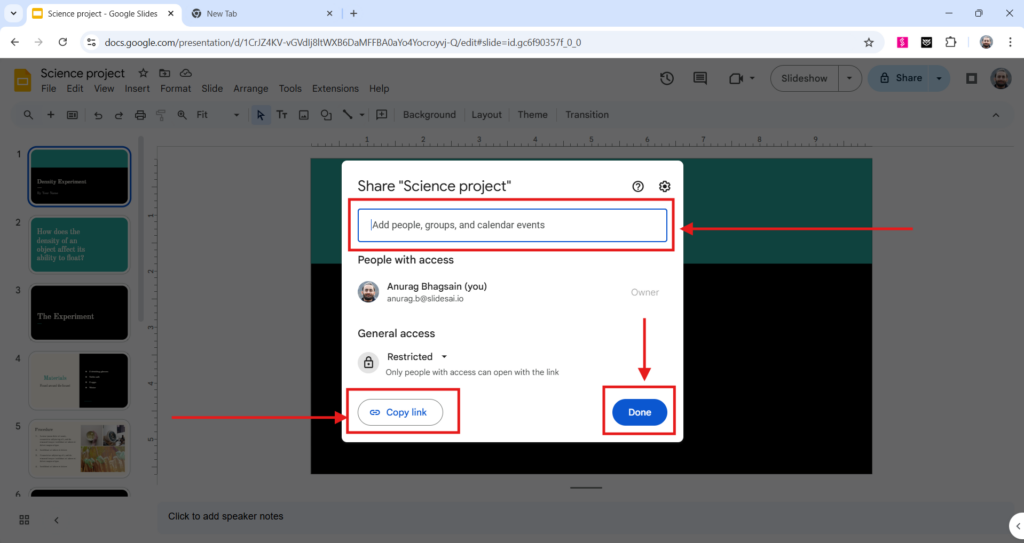Open share settings gear icon
The height and width of the screenshot is (543, 1024).
664,186
